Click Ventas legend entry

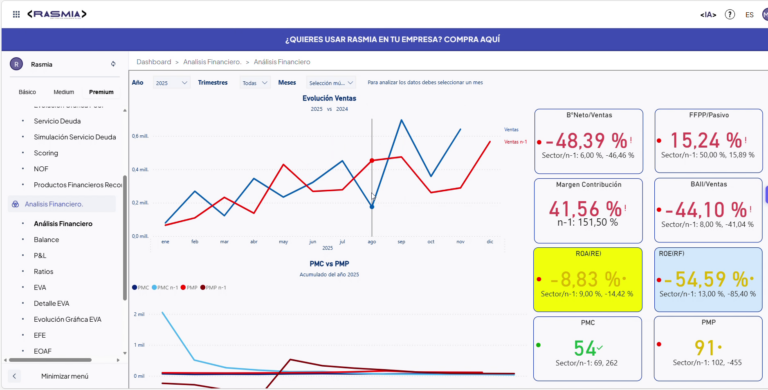(511, 130)
